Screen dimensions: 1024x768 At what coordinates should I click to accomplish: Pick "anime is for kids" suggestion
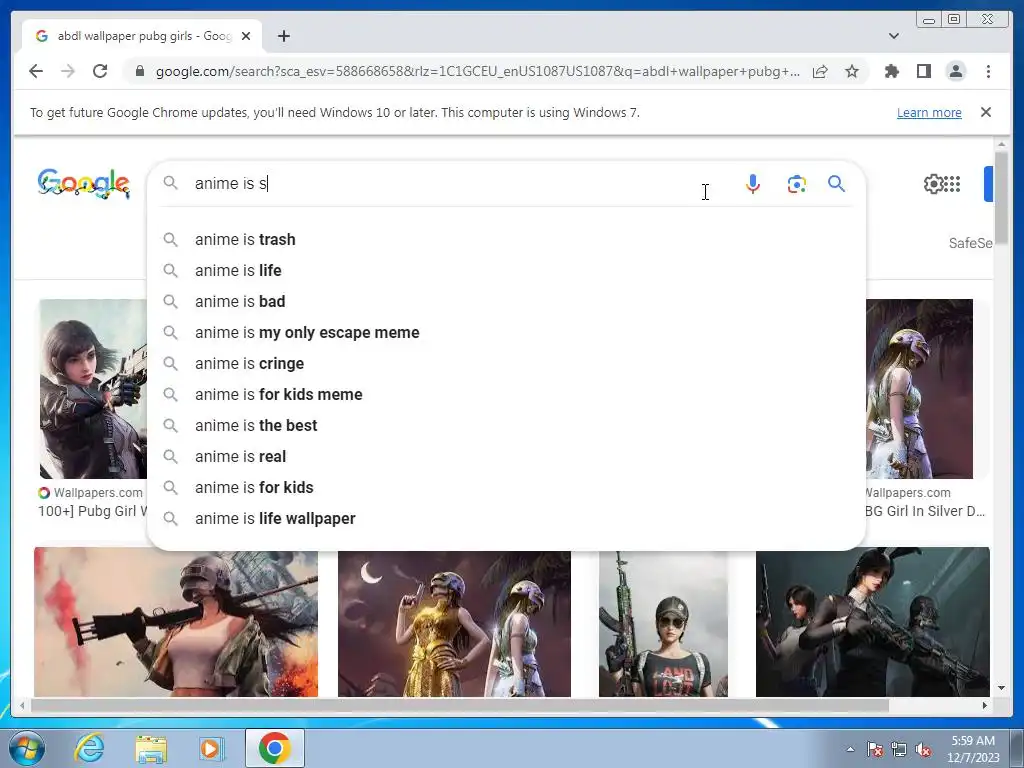tap(506, 488)
